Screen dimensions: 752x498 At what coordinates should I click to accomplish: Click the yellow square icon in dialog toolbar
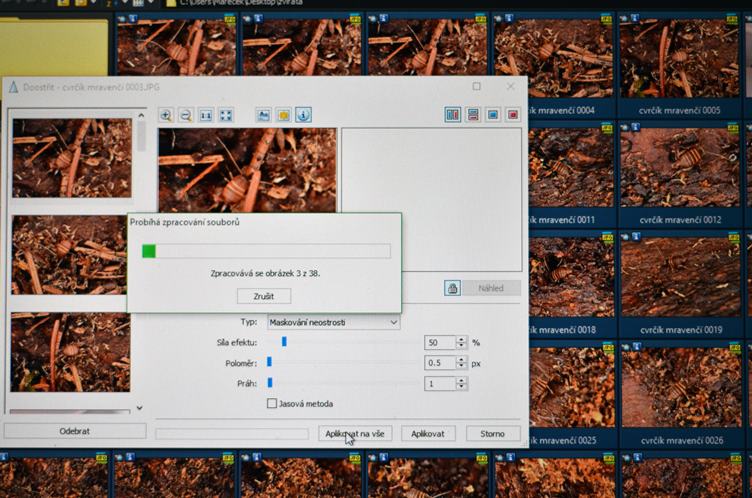click(283, 115)
